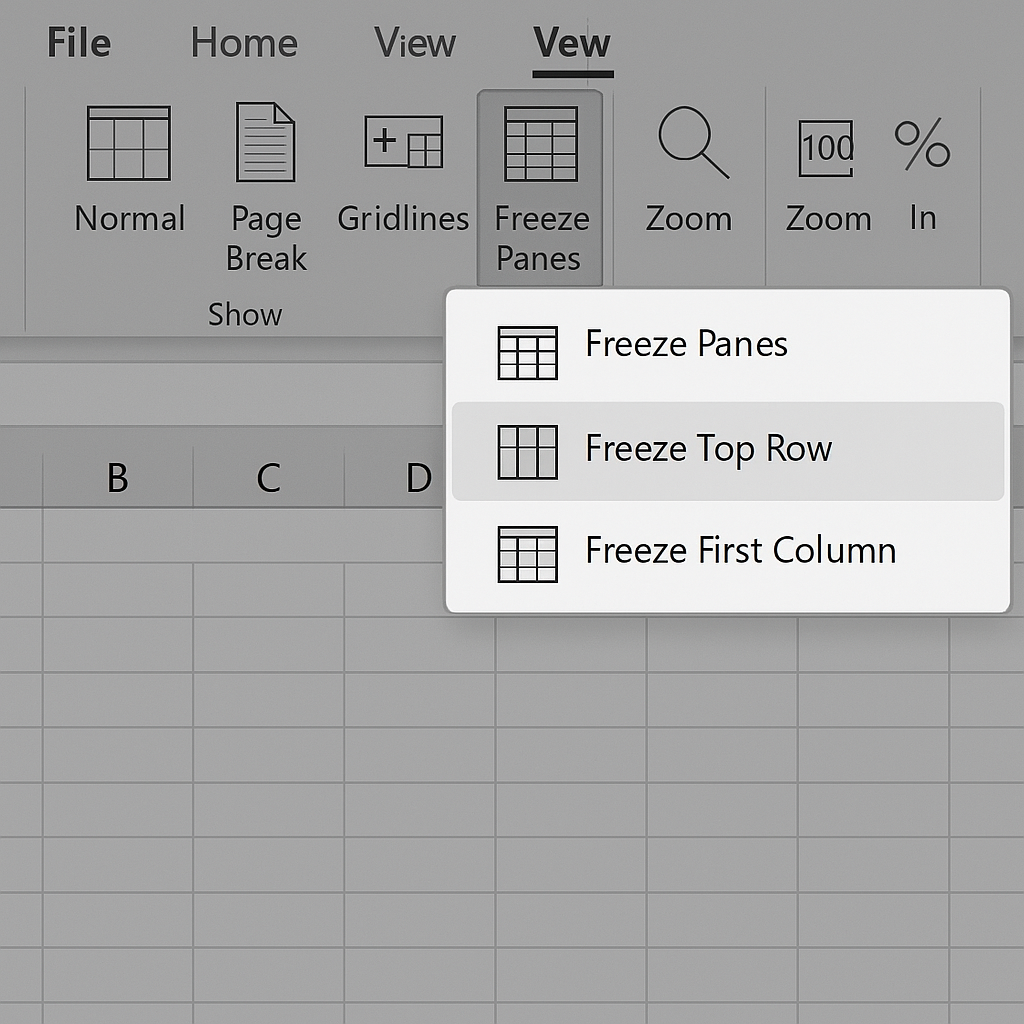Click the icon beside Freeze Panes menu item
Viewport: 1024px width, 1024px height.
click(x=527, y=353)
